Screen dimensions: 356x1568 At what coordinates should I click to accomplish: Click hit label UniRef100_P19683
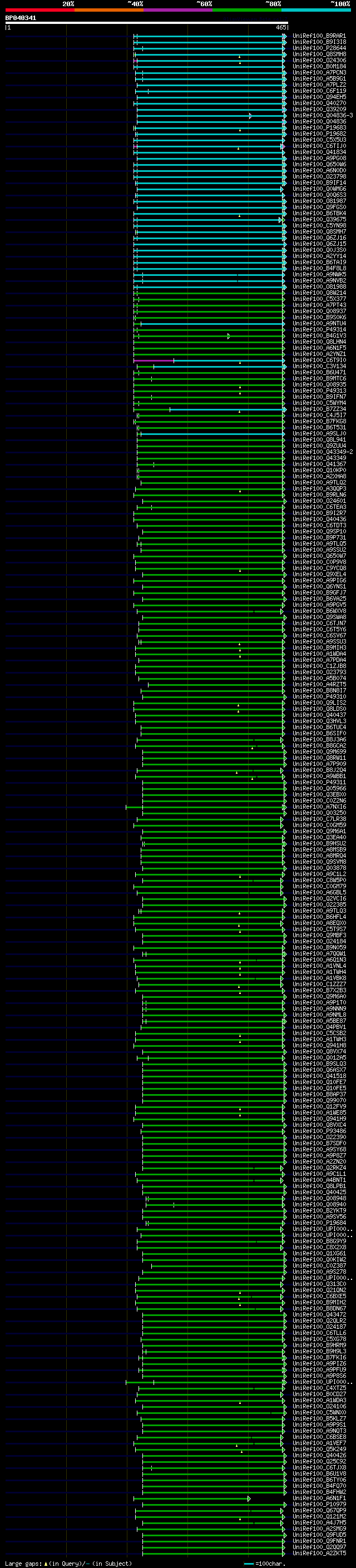(319, 128)
